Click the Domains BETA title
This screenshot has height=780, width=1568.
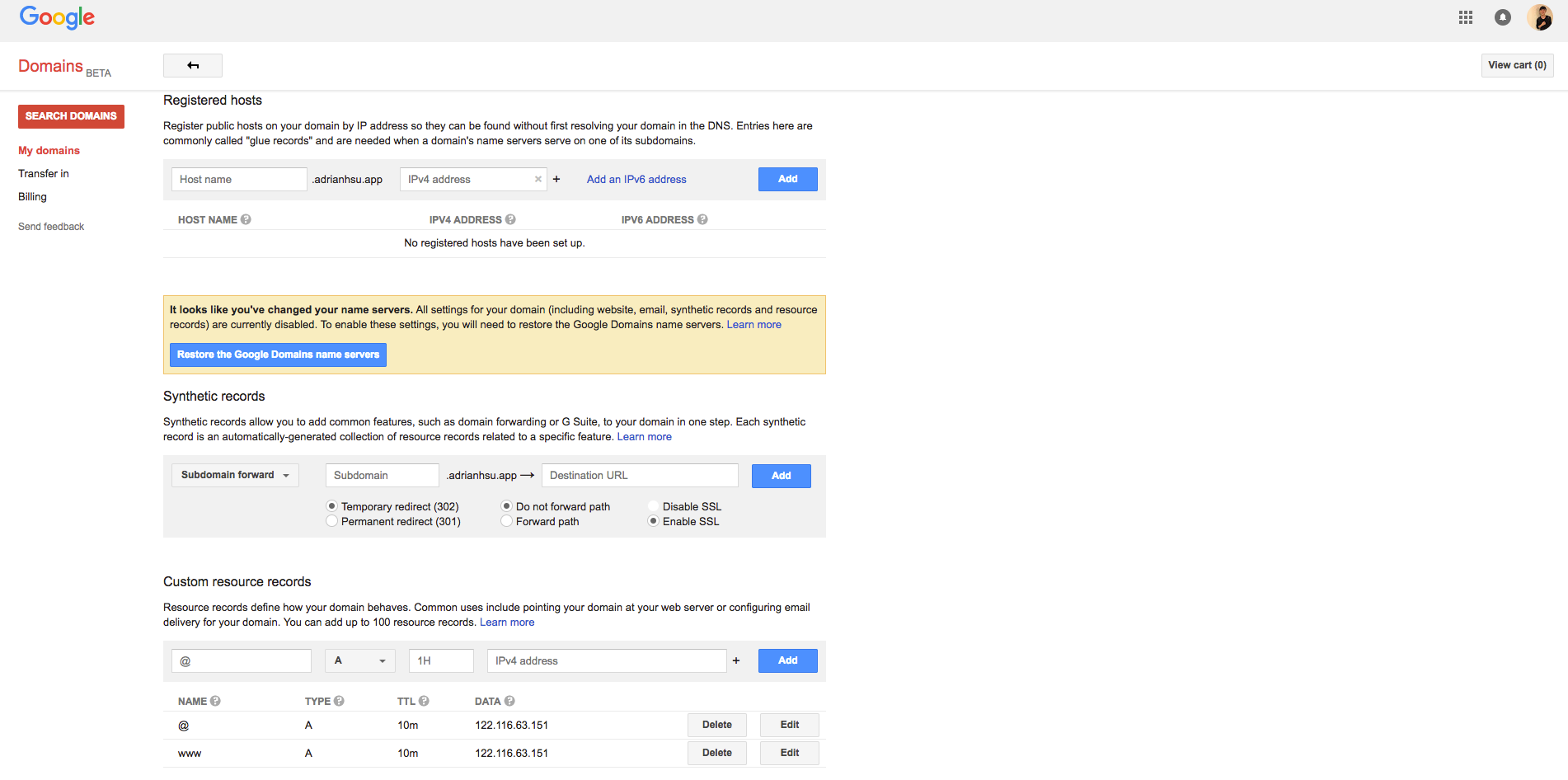pos(64,67)
